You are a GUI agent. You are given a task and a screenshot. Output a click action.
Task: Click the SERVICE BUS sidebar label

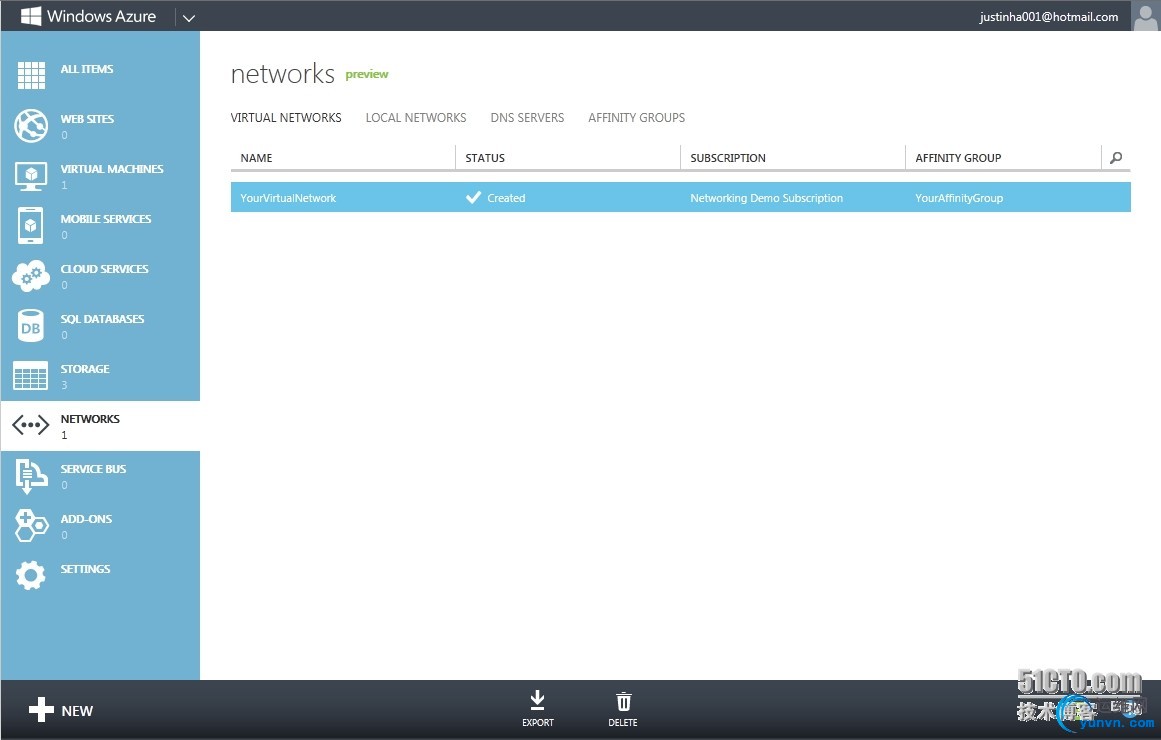pyautogui.click(x=93, y=469)
